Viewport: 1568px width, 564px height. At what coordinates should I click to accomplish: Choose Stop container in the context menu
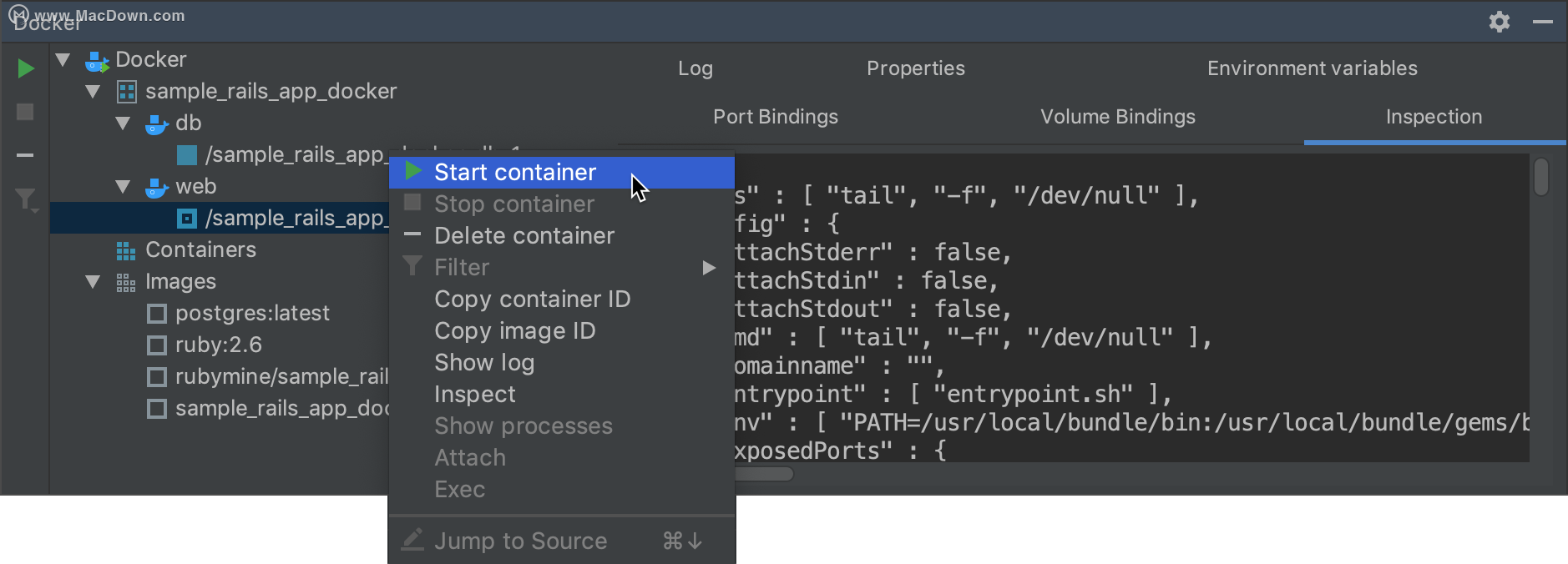562,204
